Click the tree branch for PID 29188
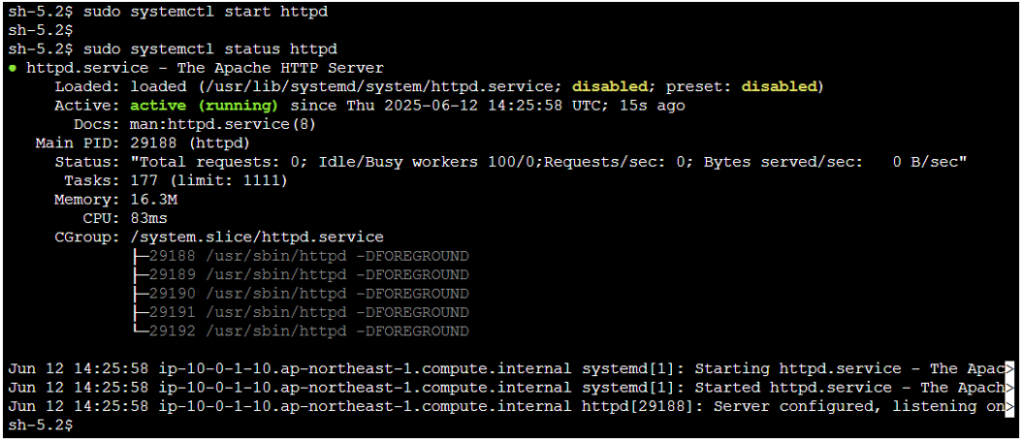Viewport: 1024px width, 443px height. [x=140, y=255]
